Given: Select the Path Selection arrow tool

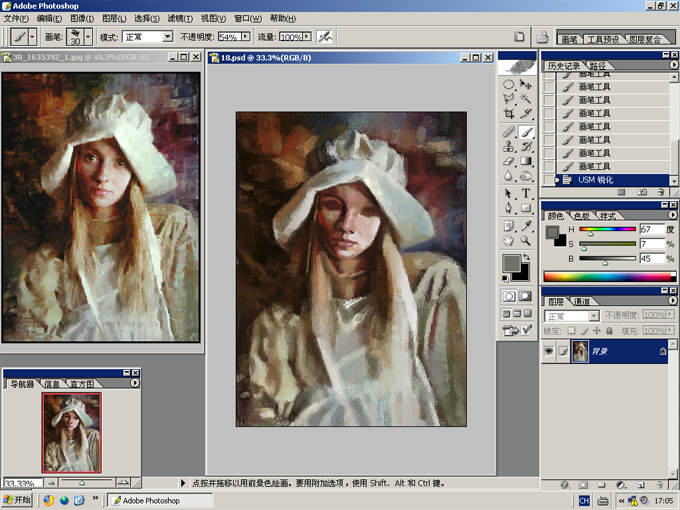Looking at the screenshot, I should click(509, 193).
